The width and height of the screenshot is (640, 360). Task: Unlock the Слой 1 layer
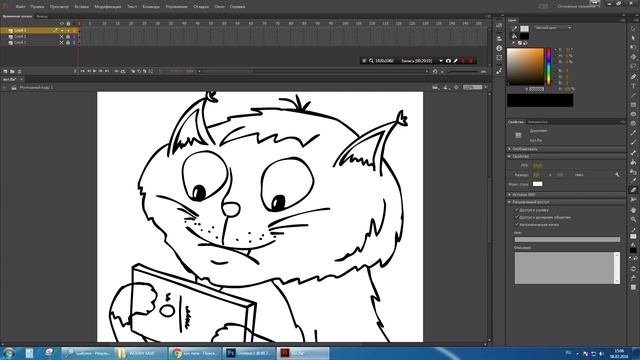coord(68,42)
